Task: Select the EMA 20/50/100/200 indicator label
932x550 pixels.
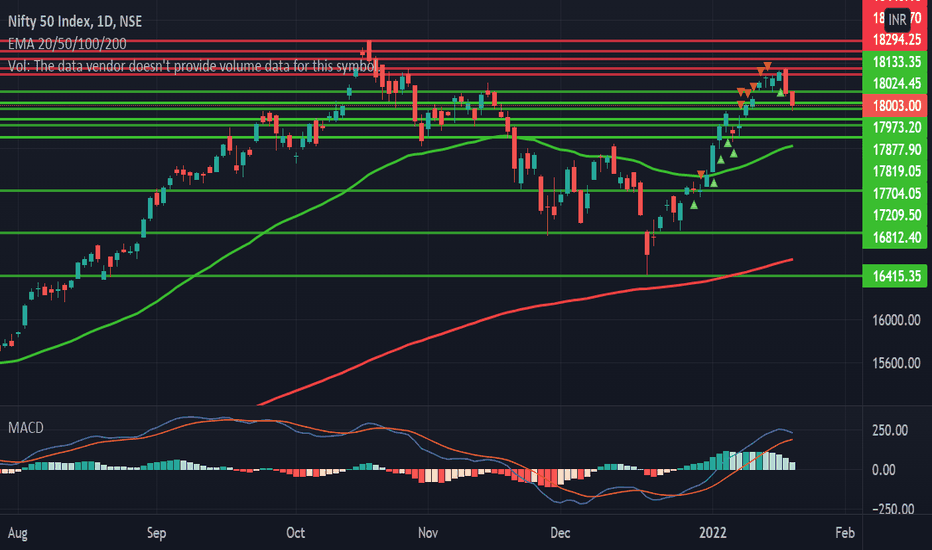Action: [67, 44]
